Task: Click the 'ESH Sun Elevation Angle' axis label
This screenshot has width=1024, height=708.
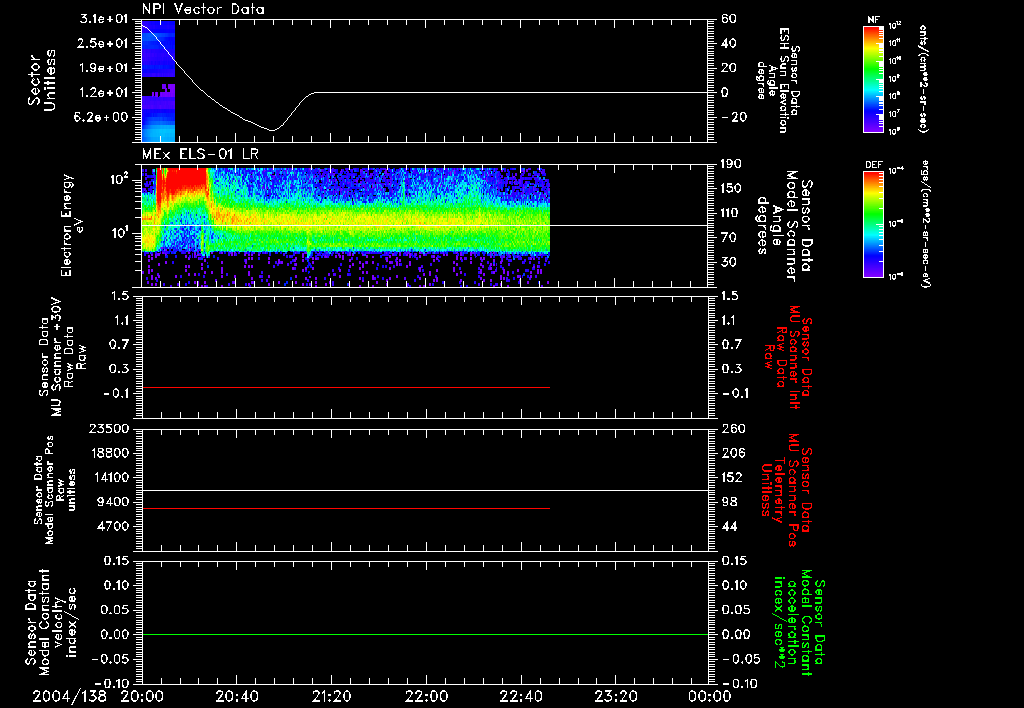Action: coord(778,80)
